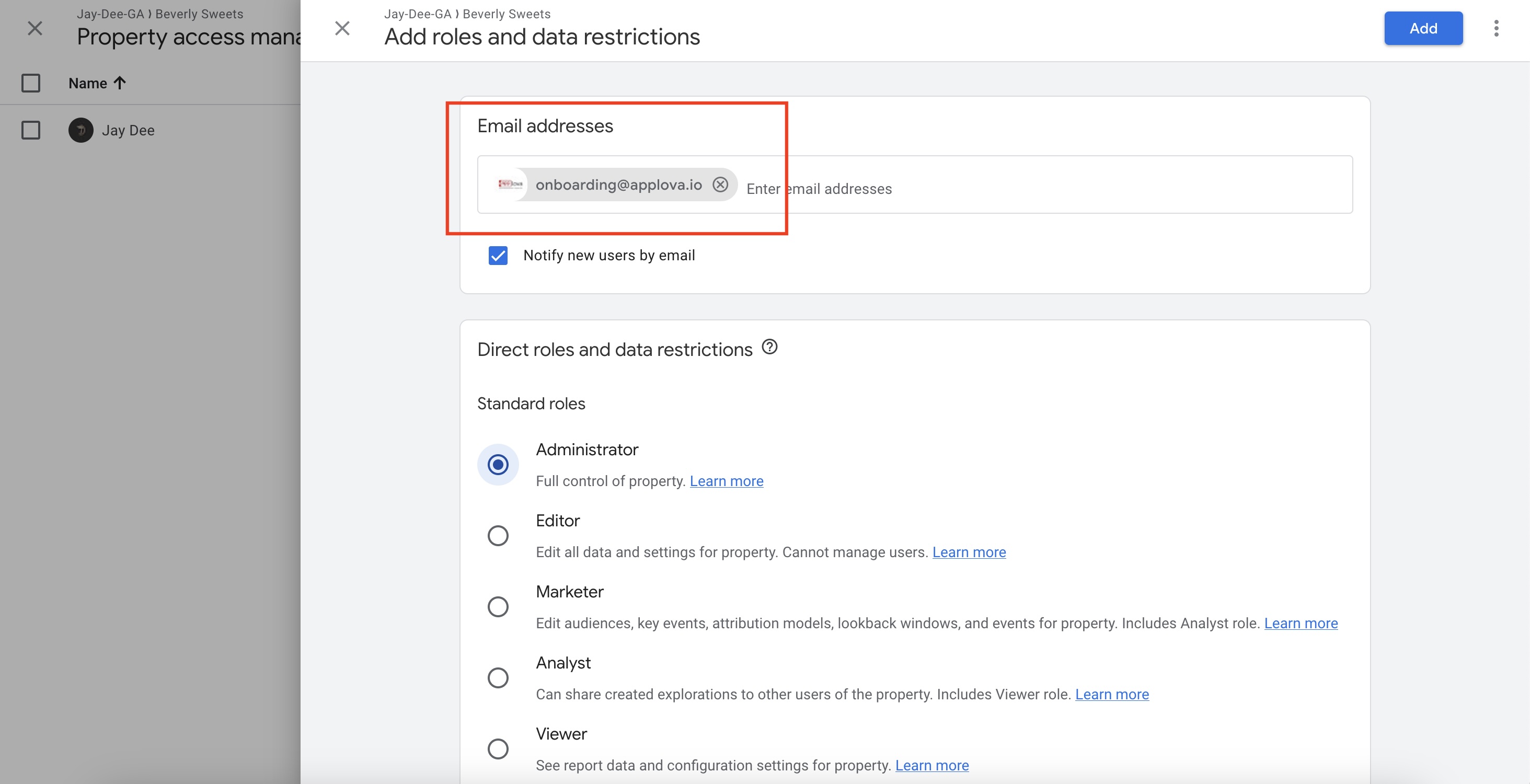This screenshot has height=784, width=1530.
Task: Click the sort arrow next to Name
Action: [120, 83]
